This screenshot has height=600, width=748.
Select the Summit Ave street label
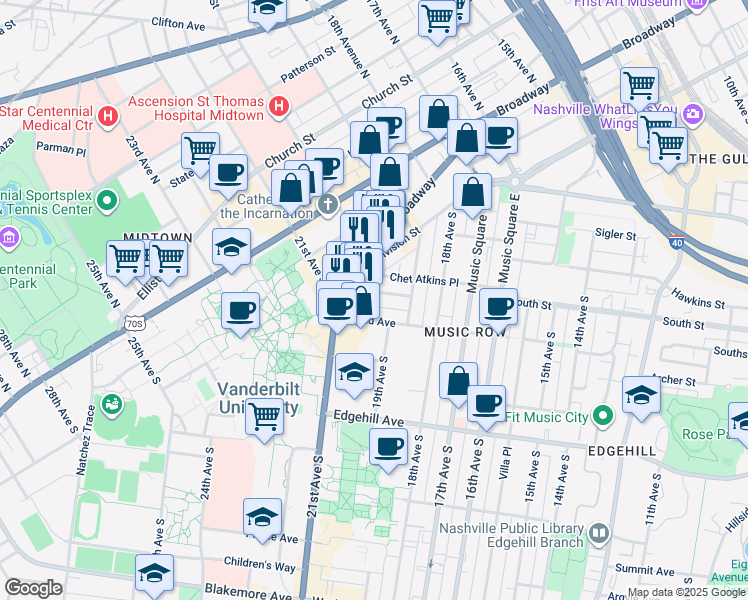[x=644, y=569]
